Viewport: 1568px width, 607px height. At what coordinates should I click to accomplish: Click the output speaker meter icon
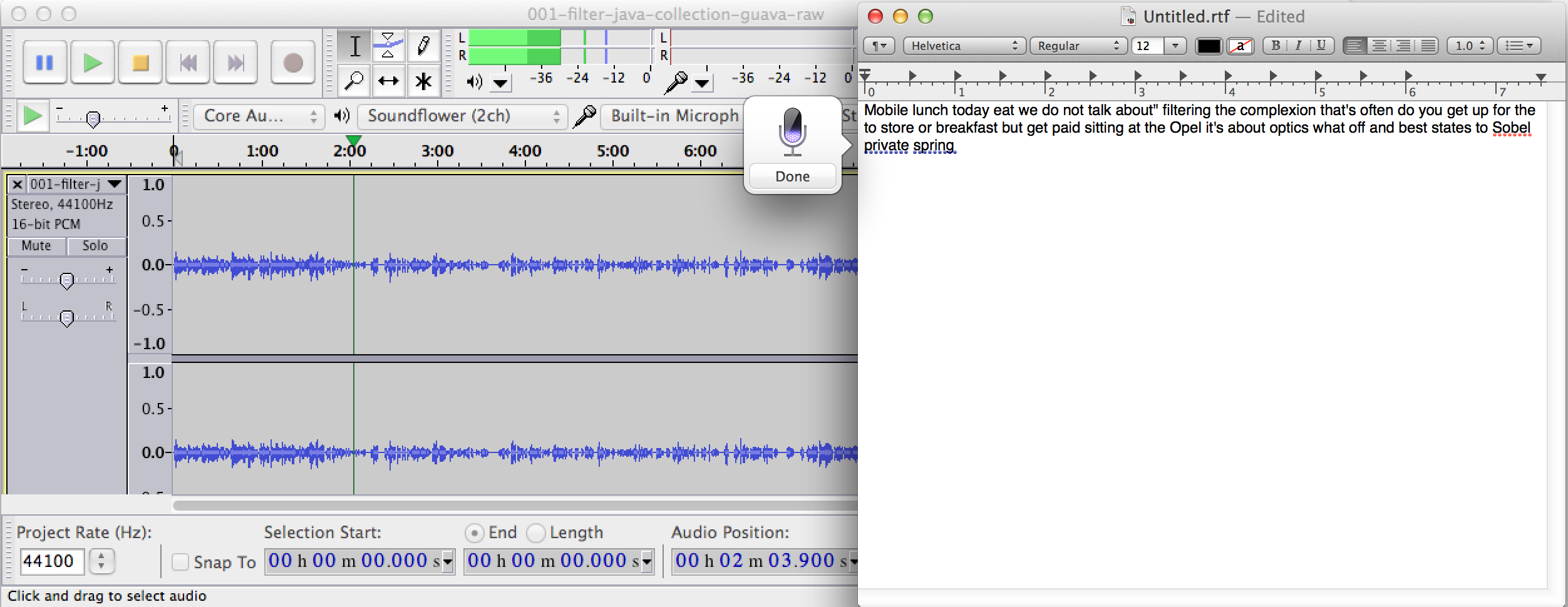475,81
